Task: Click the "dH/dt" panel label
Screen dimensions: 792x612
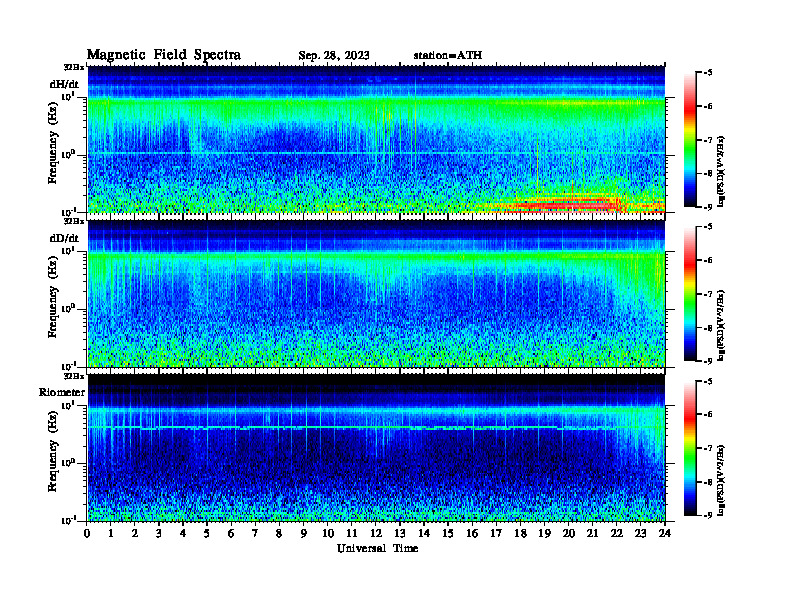Action: point(64,84)
